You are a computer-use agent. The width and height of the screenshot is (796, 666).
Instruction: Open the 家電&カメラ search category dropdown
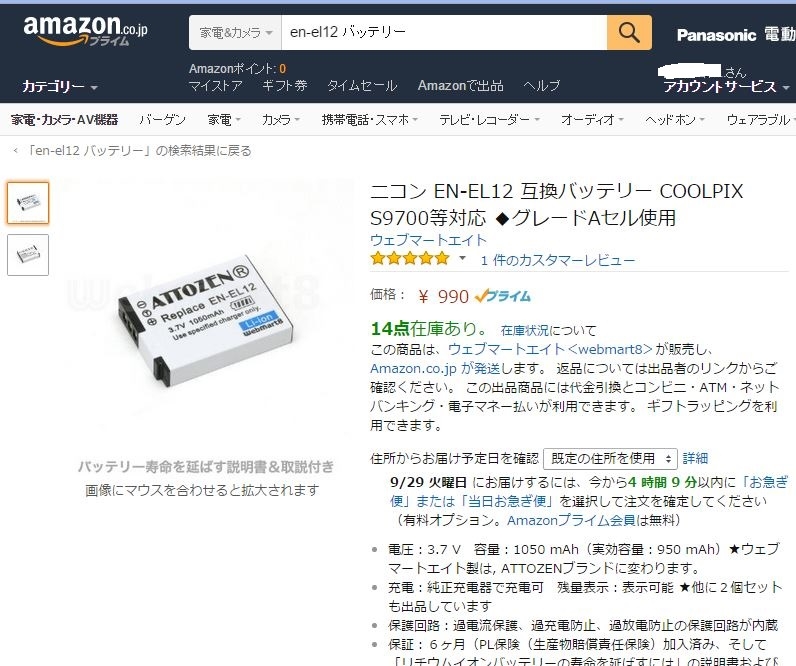click(x=235, y=32)
